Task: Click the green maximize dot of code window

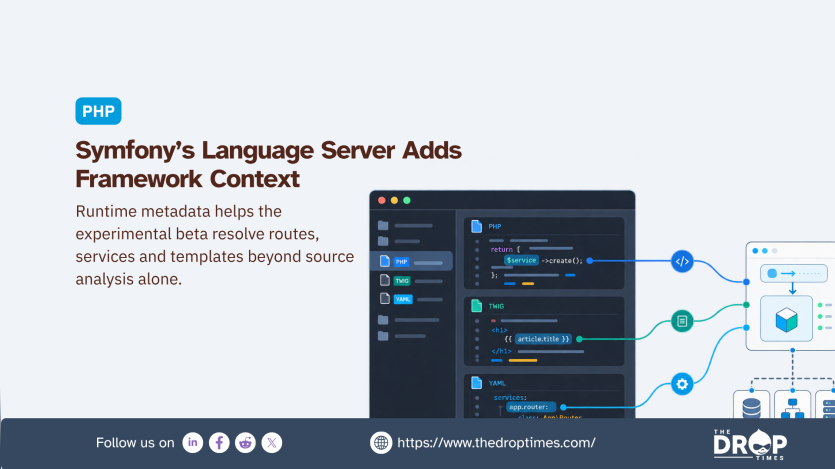Action: point(407,200)
